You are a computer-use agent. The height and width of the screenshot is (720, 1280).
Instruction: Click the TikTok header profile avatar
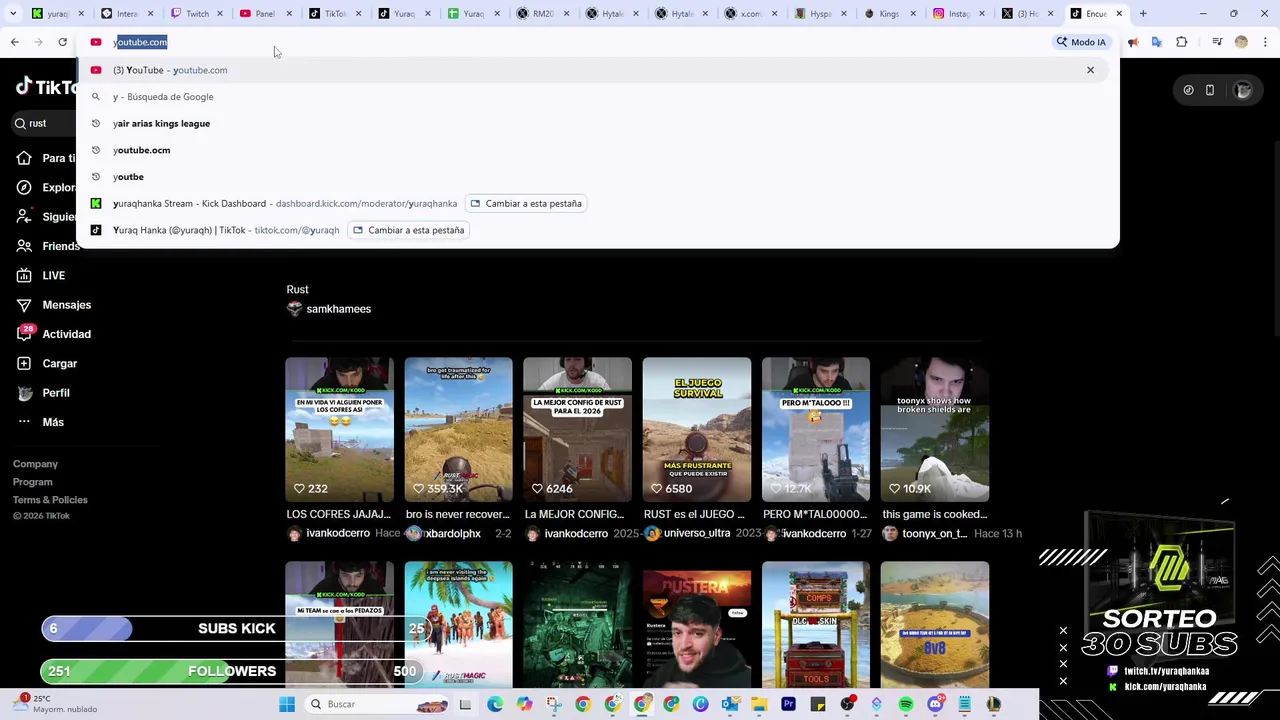coord(1243,90)
